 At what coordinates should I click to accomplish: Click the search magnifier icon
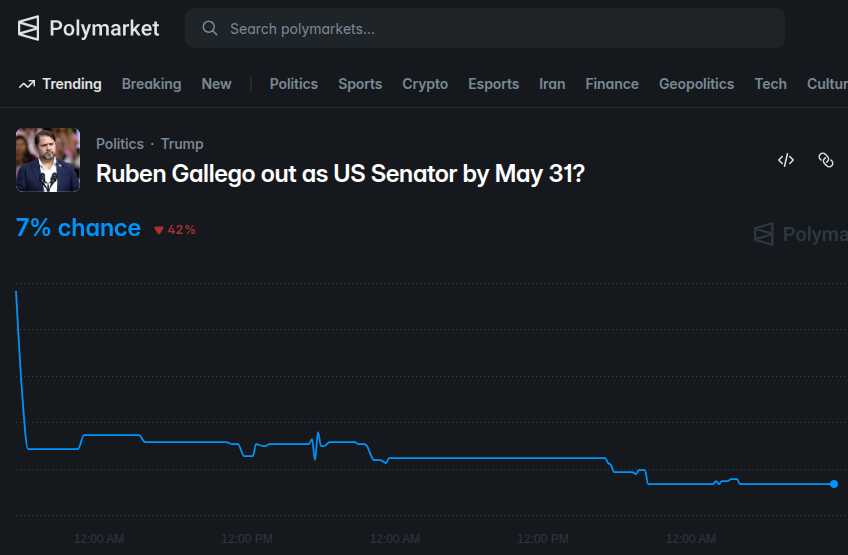pyautogui.click(x=210, y=29)
